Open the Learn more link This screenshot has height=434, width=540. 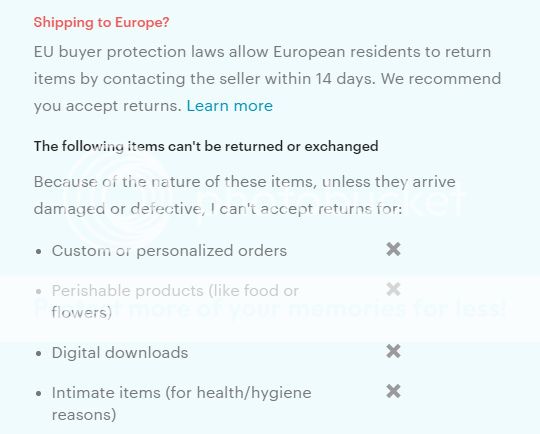point(230,106)
